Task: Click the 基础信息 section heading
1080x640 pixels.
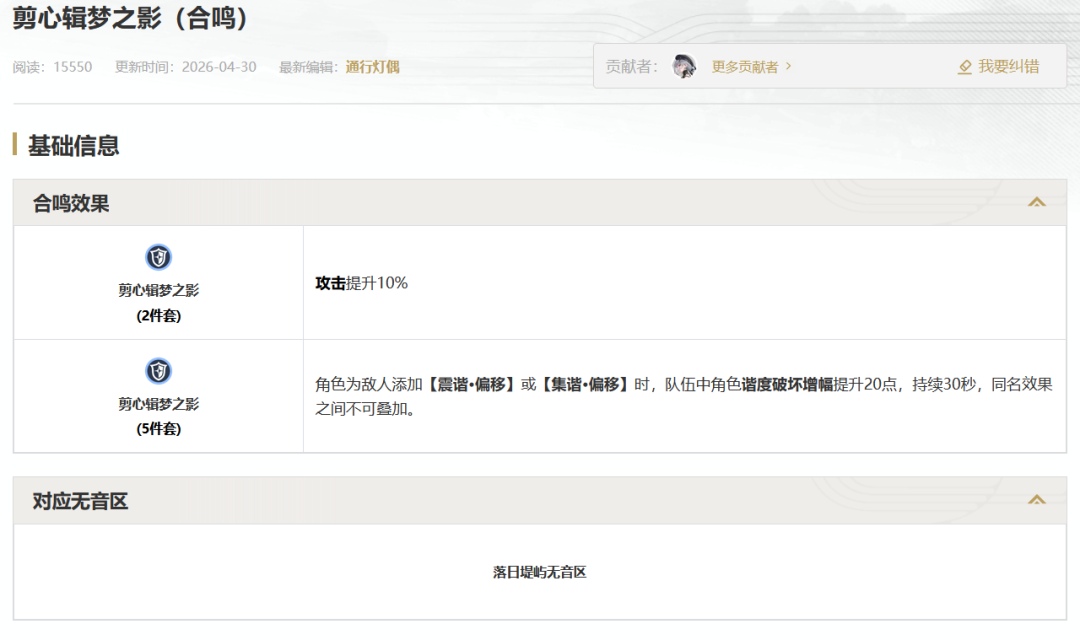Action: click(x=73, y=145)
